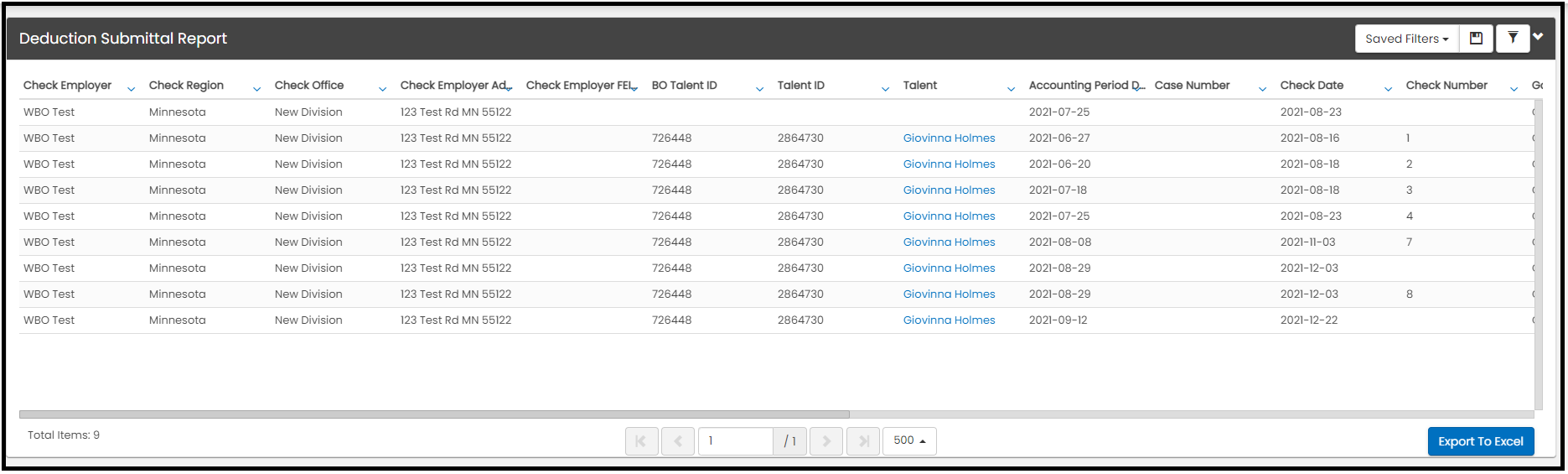Open Giovinna Holmes link for 2021-08-08 row
The width and height of the screenshot is (1568, 474).
click(x=949, y=242)
